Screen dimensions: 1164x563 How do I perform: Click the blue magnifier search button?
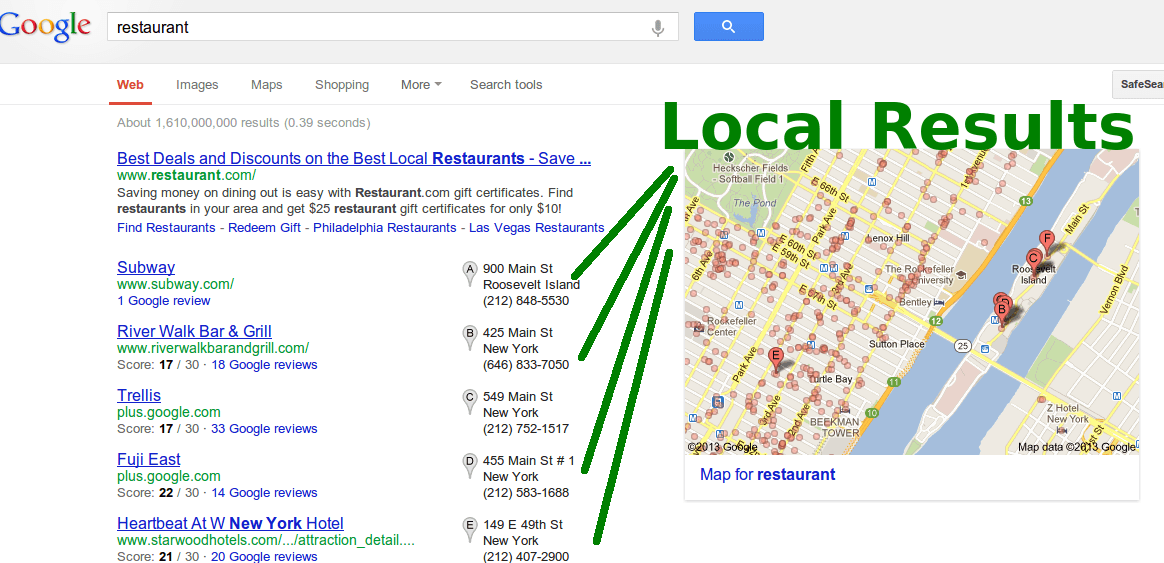[728, 27]
